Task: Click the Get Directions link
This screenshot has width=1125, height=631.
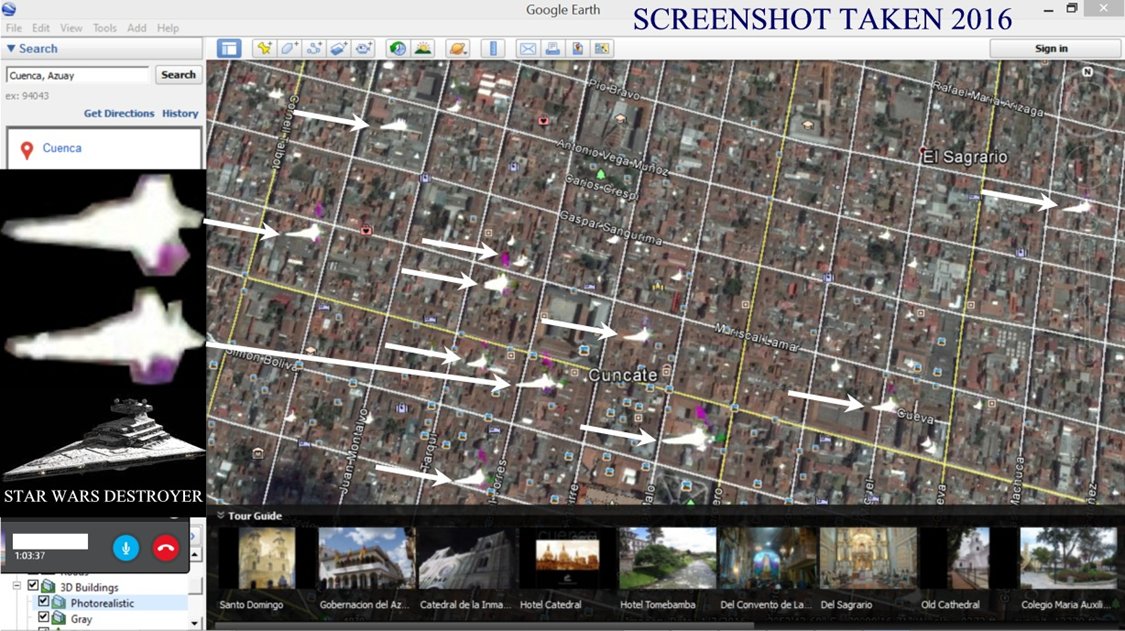Action: point(119,113)
